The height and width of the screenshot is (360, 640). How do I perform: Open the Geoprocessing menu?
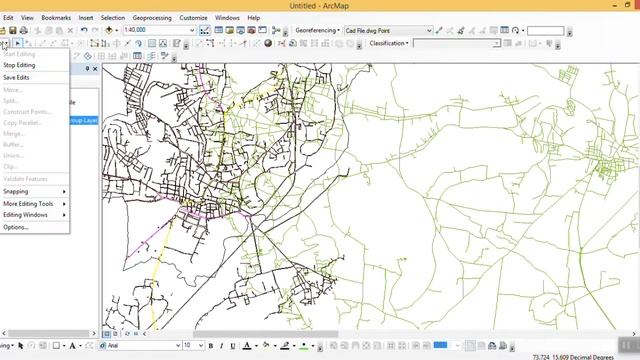click(152, 18)
